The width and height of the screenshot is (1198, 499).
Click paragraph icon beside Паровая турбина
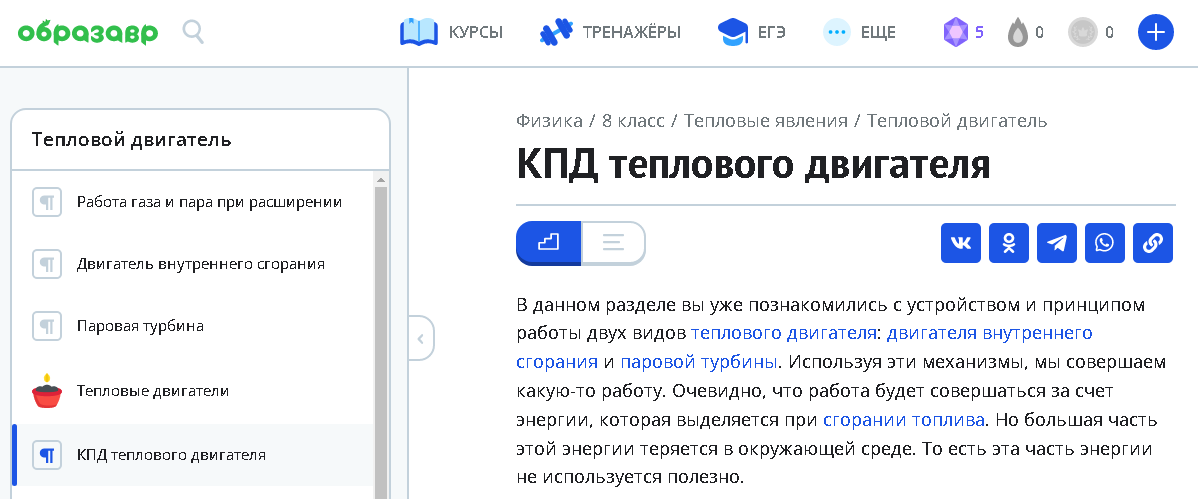point(47,326)
